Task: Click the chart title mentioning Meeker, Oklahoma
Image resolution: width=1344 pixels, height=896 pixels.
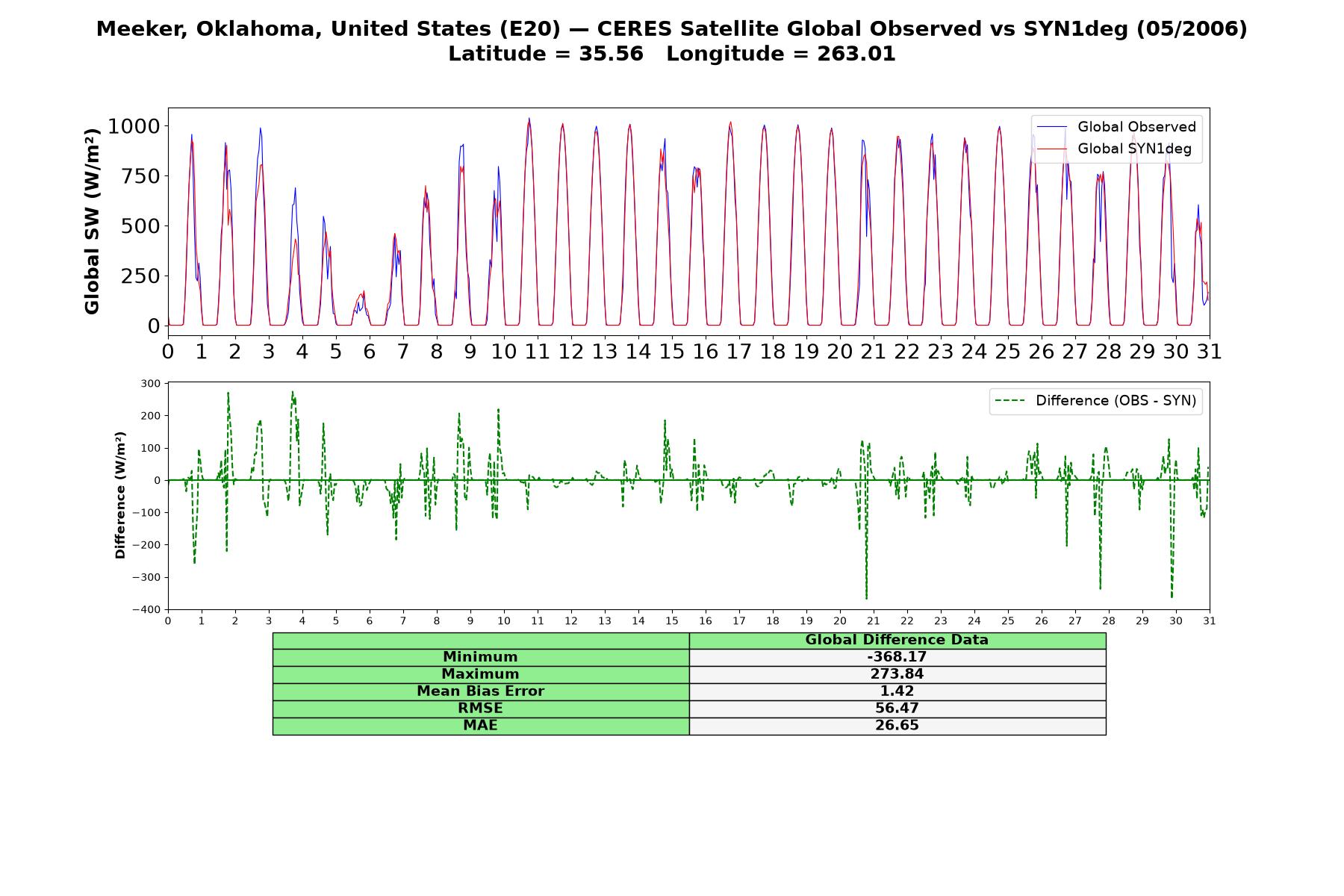Action: (x=672, y=29)
